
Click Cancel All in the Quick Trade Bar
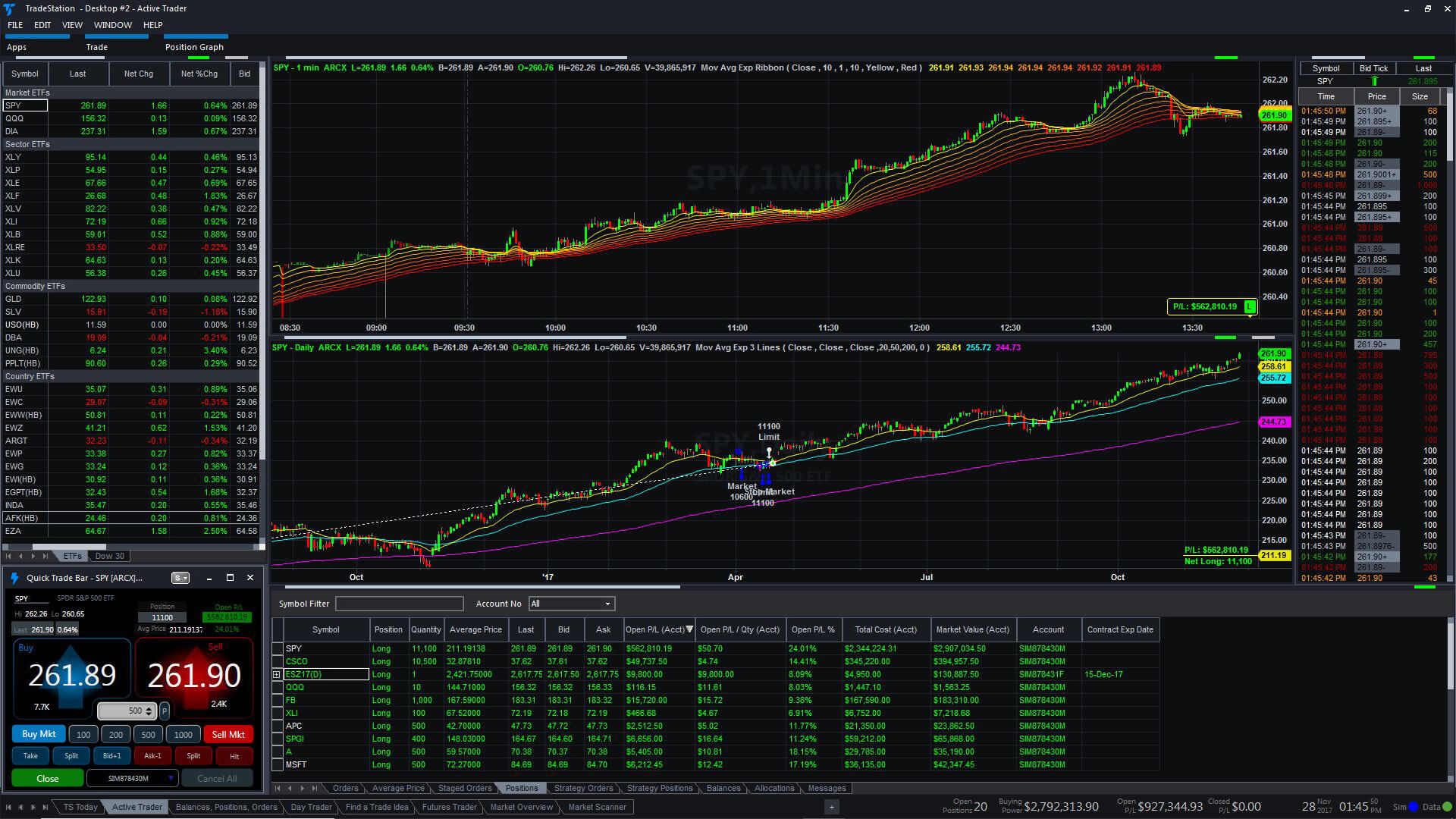(218, 778)
